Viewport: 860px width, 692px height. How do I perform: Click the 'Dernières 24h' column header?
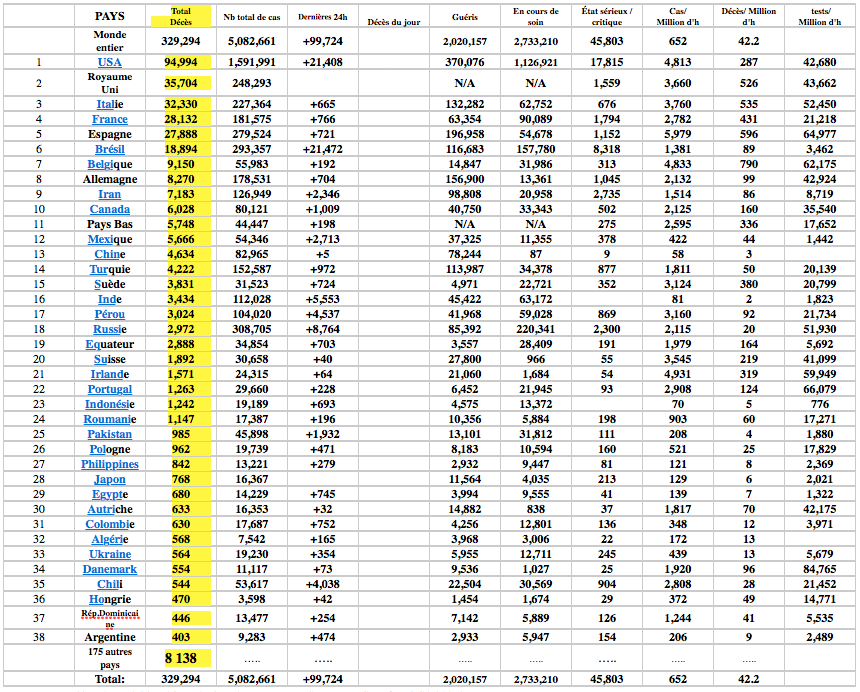322,17
